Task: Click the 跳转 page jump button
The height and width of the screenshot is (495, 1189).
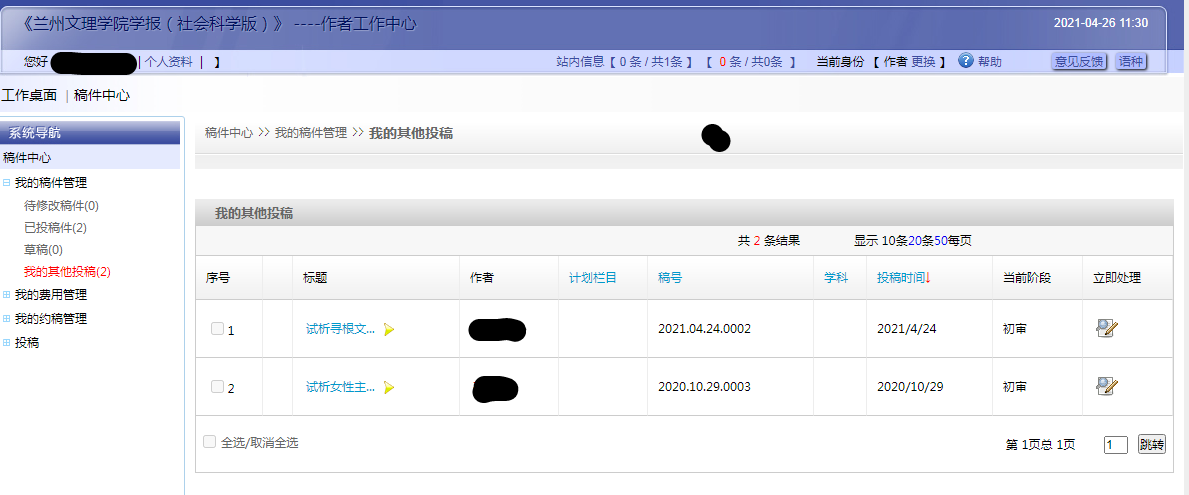Action: 1151,445
